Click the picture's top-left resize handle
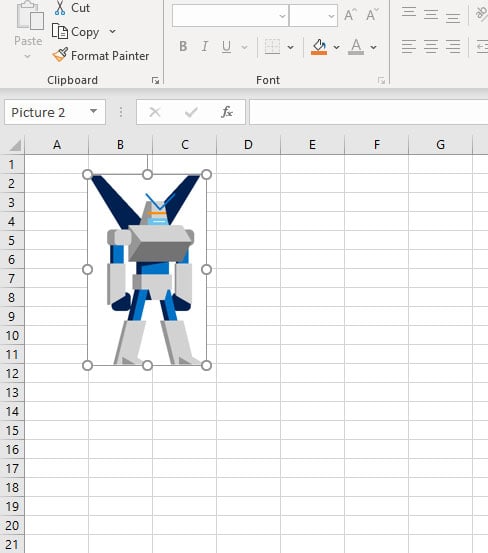488x553 pixels. coord(87,175)
